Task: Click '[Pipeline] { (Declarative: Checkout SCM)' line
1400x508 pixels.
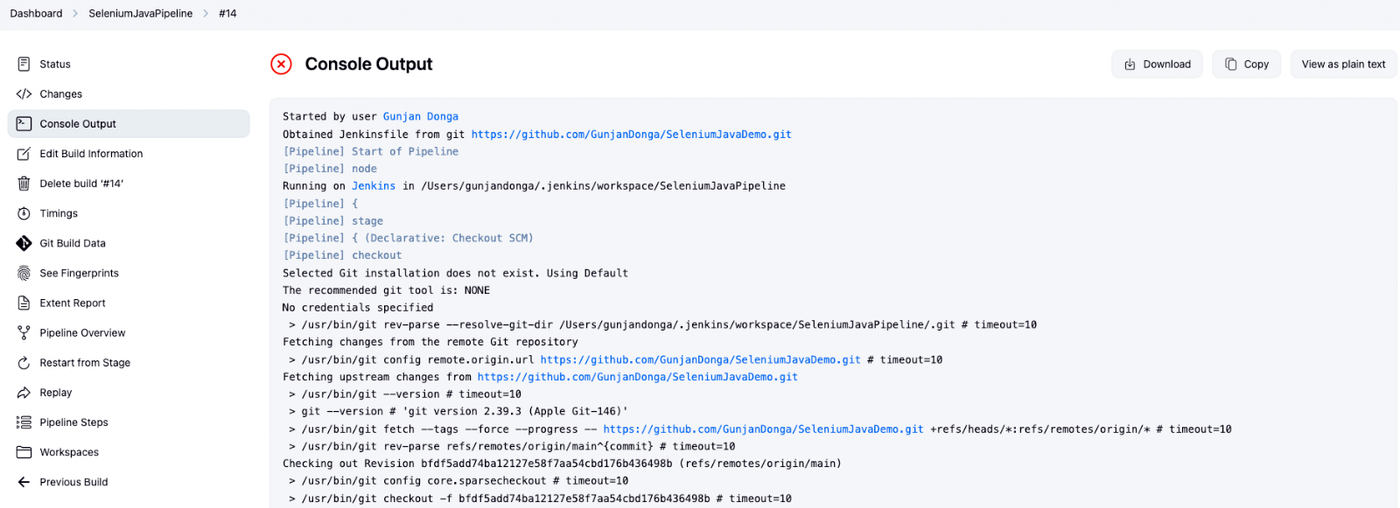Action: click(x=408, y=238)
